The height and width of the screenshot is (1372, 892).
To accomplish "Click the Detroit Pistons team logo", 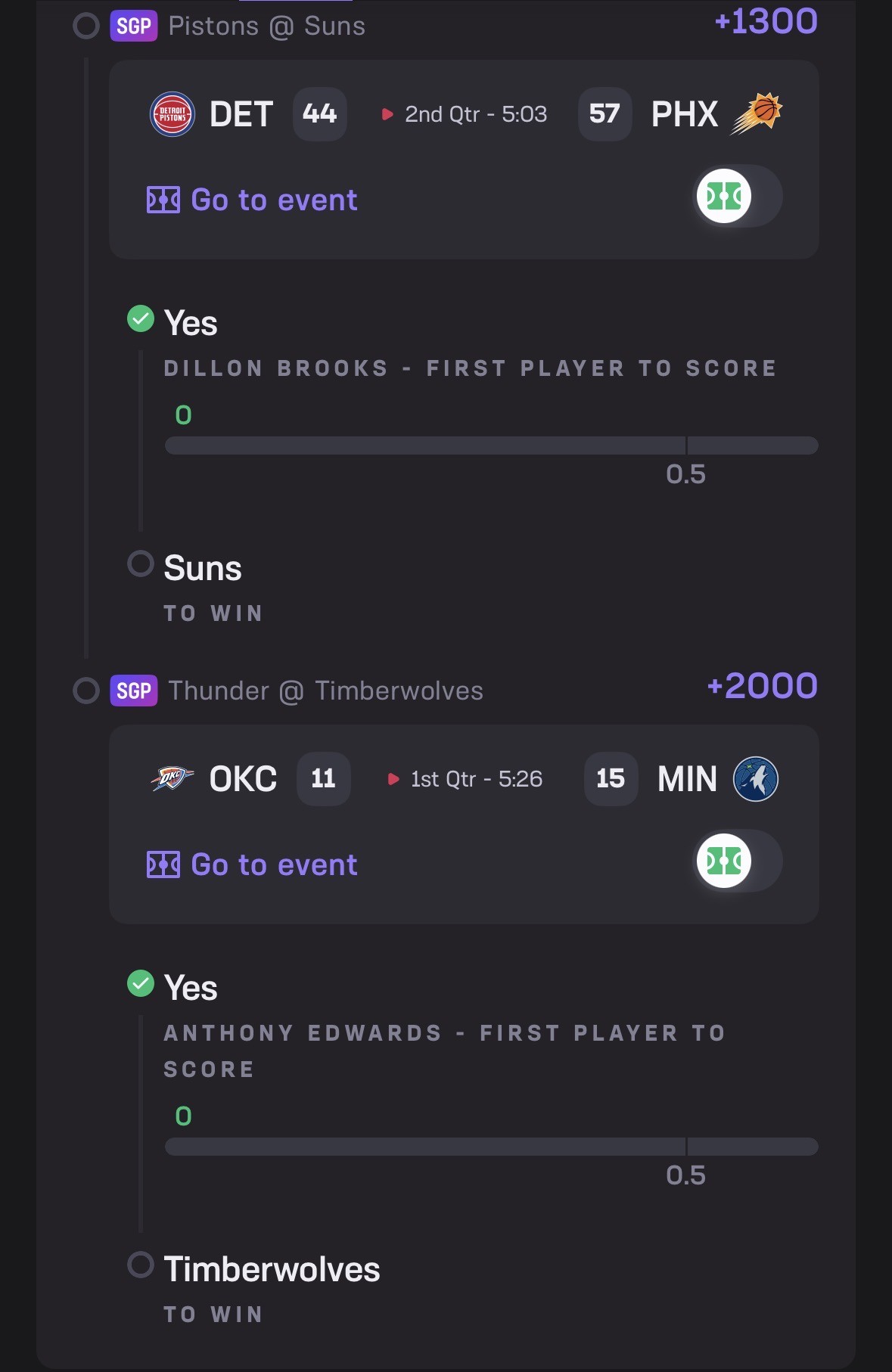I will [172, 114].
